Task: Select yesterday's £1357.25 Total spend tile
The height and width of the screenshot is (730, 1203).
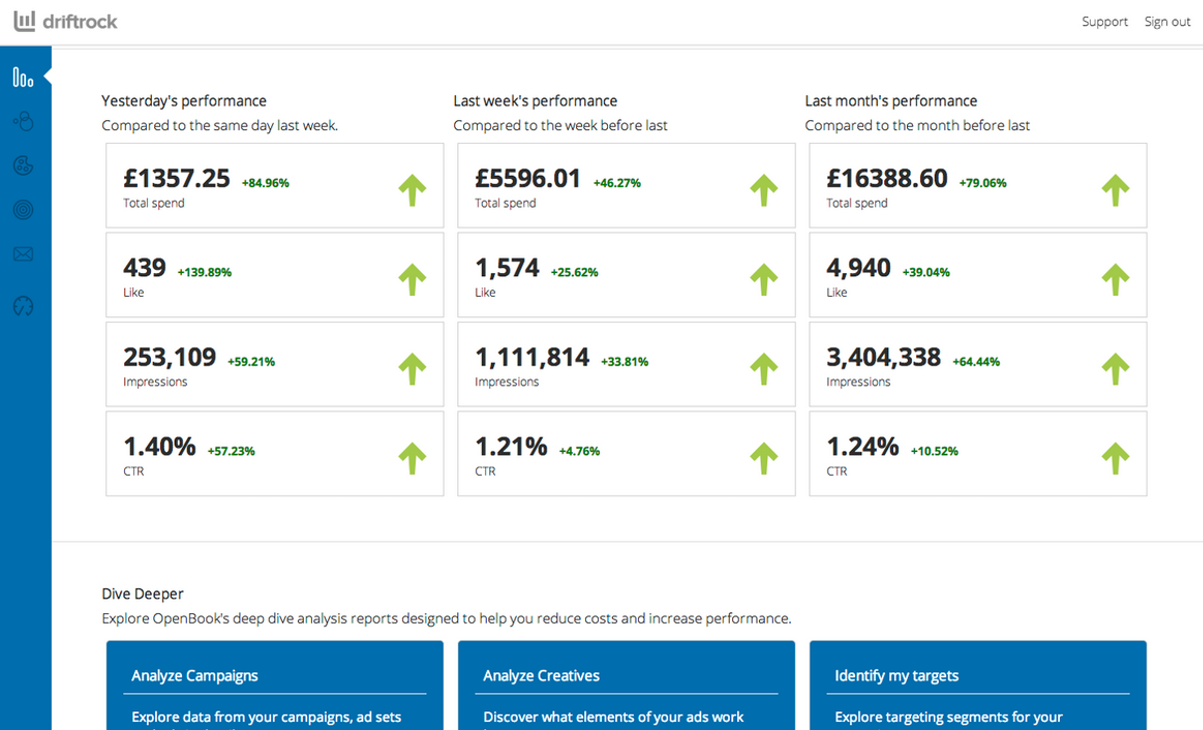Action: tap(275, 185)
